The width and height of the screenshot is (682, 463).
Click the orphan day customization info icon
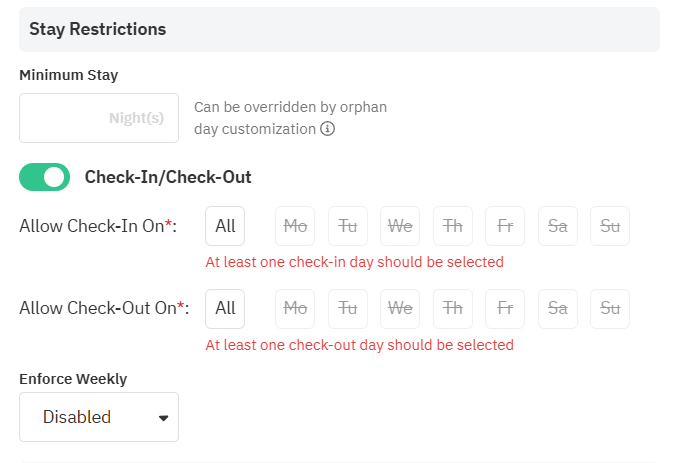[x=327, y=129]
